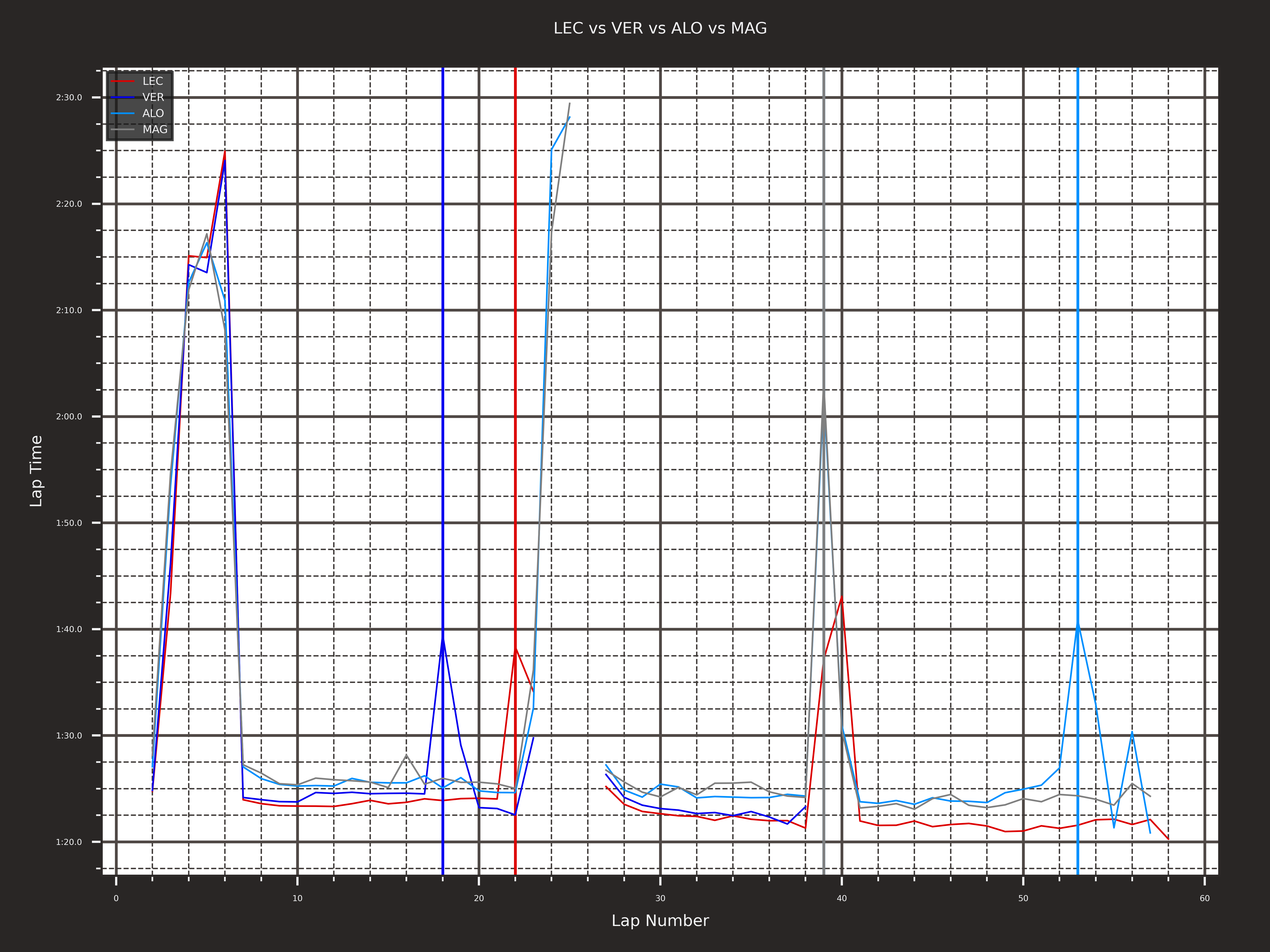Click the light blue ALO peak at lap 56
1270x952 pixels.
click(x=1132, y=732)
